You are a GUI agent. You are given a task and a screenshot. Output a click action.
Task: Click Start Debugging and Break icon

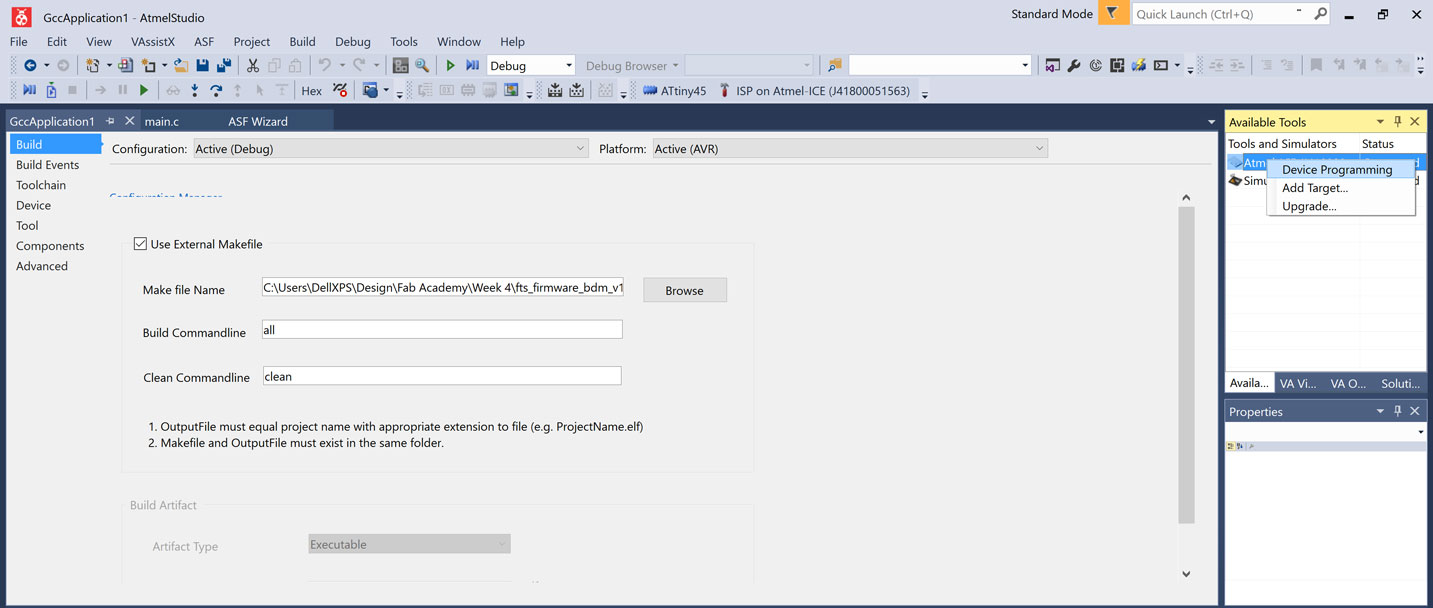(472, 65)
